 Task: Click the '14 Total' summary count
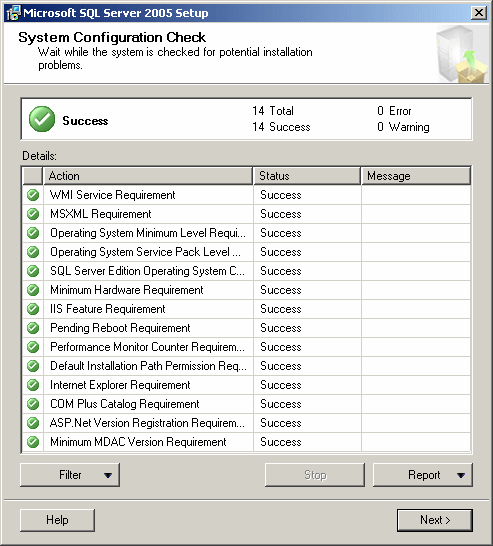click(273, 111)
